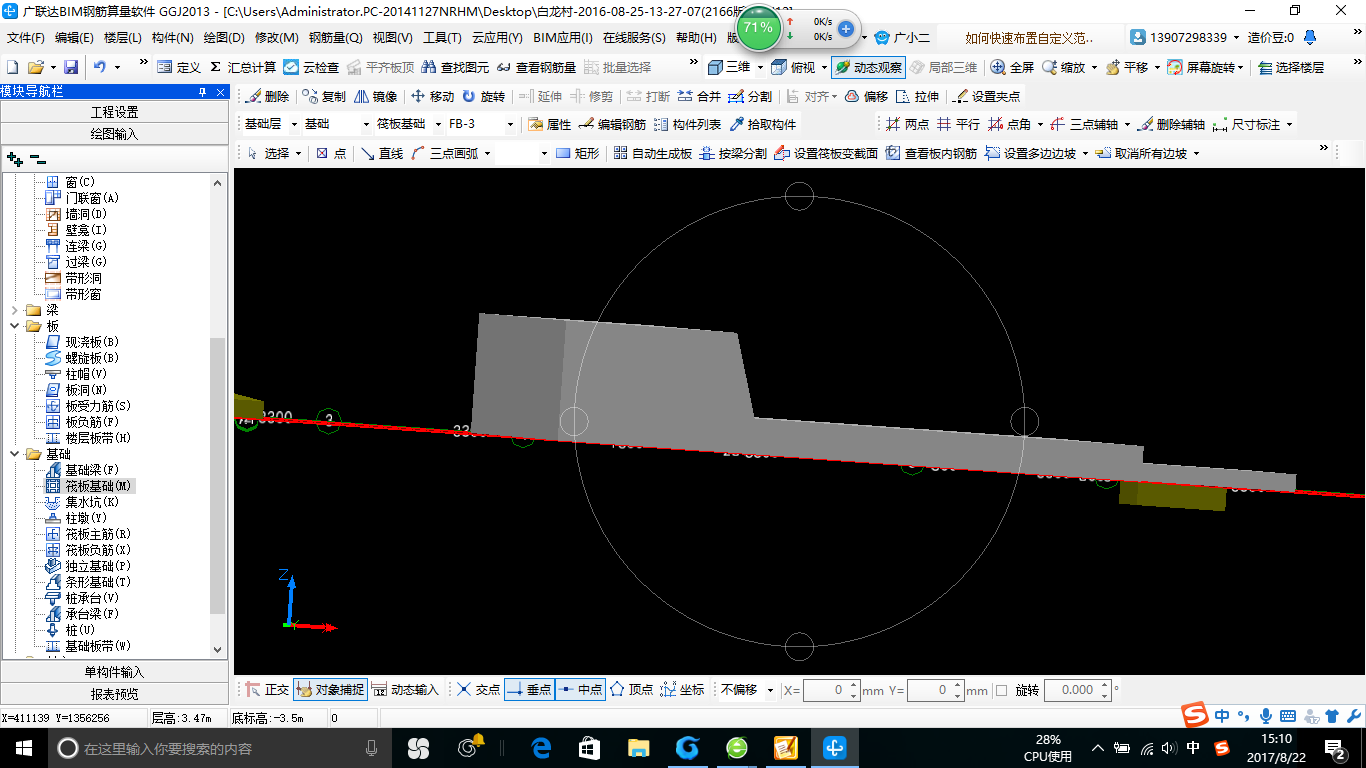Screen dimensions: 1366x768
Task: Open the BIM应用(I) menu
Action: (563, 38)
